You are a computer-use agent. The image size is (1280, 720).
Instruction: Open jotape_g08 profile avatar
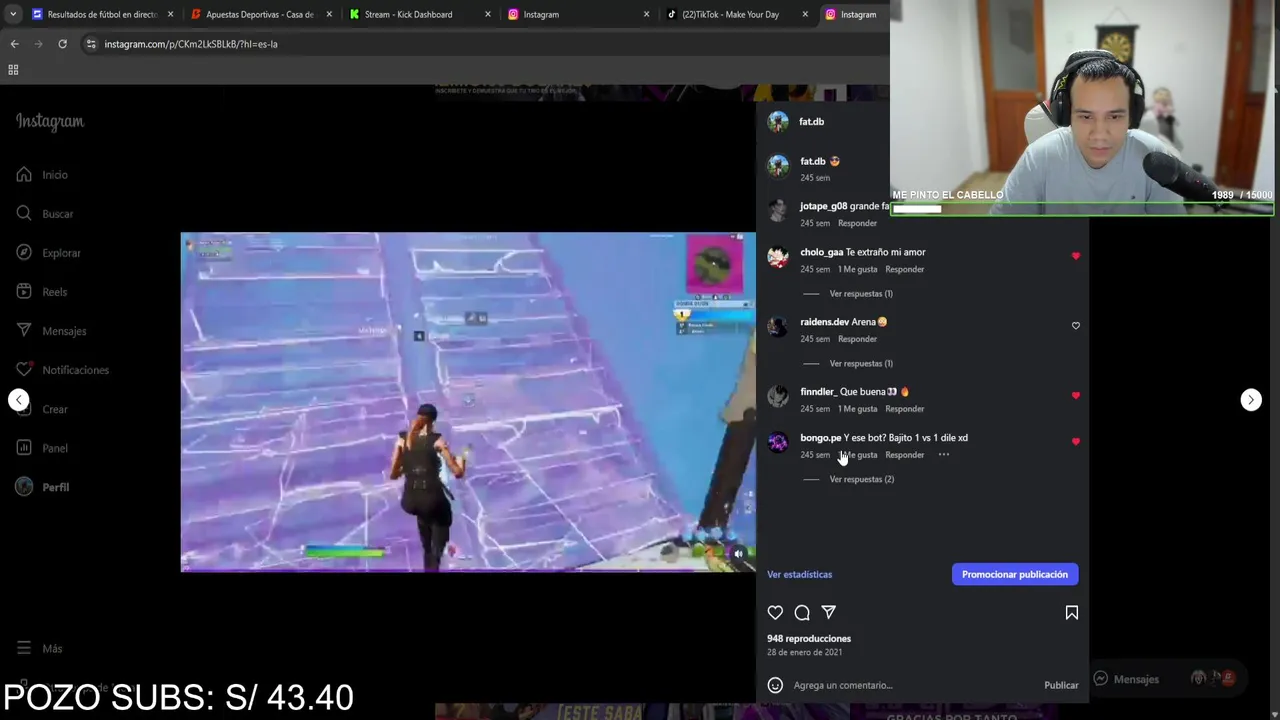[x=778, y=210]
